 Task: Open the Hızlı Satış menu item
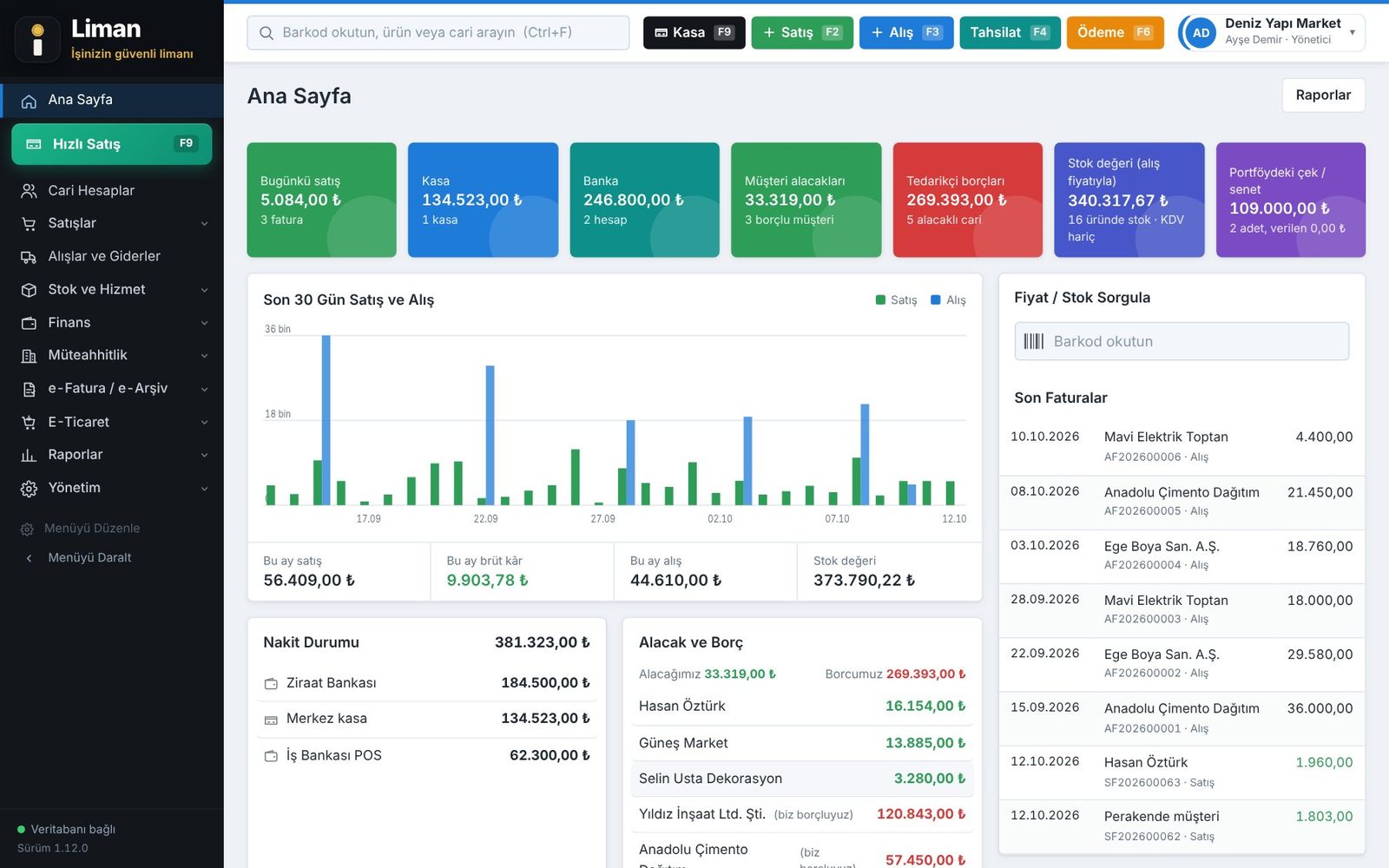(111, 144)
